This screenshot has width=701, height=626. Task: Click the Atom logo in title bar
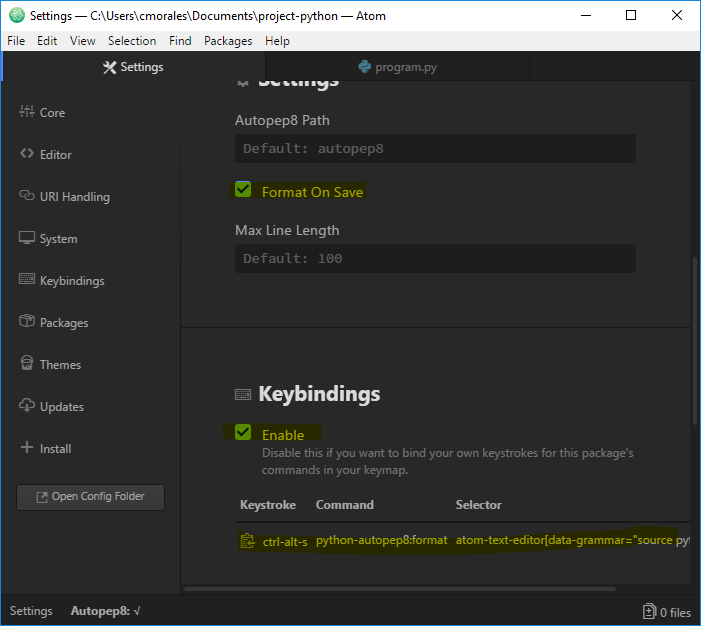tap(17, 16)
